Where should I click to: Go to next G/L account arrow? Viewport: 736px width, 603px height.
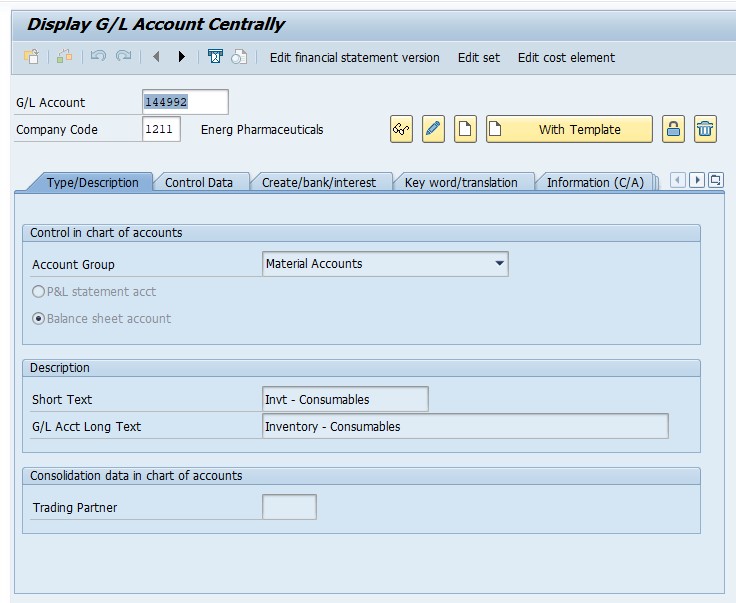pyautogui.click(x=182, y=57)
